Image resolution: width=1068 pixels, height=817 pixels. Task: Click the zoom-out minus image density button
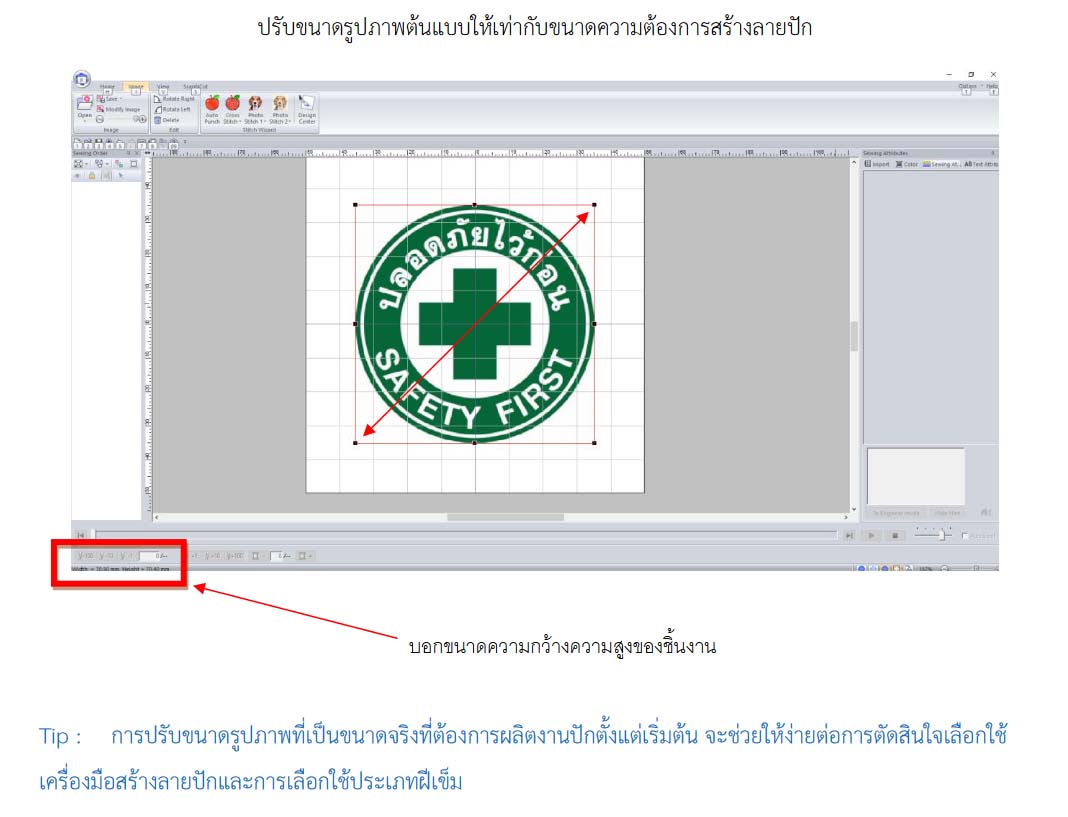100,119
